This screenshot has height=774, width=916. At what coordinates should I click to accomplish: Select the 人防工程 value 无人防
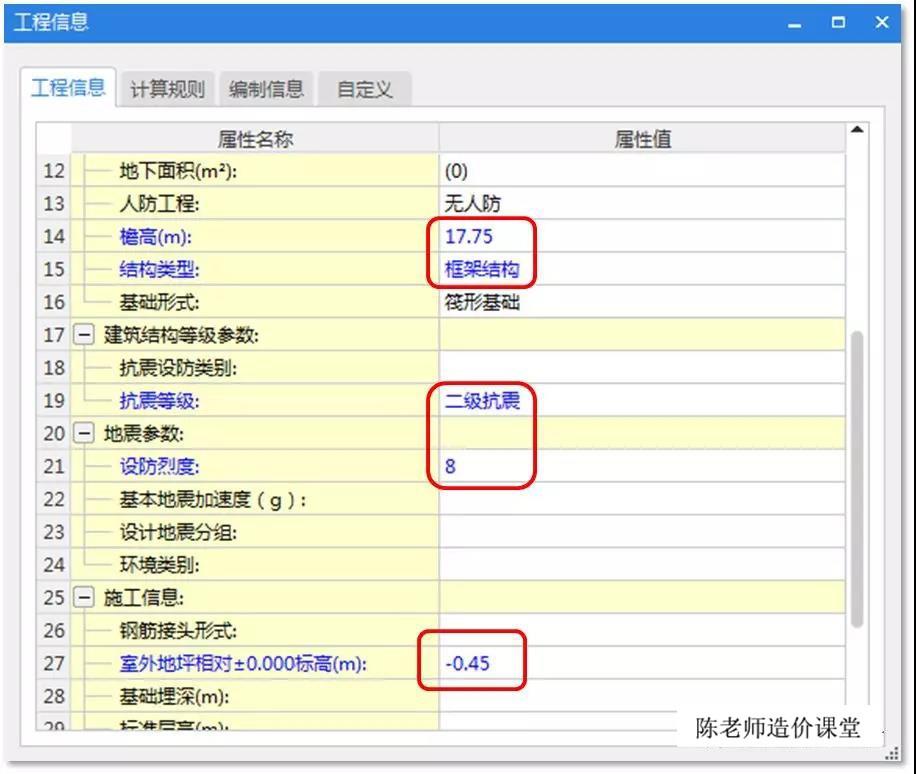coord(473,203)
